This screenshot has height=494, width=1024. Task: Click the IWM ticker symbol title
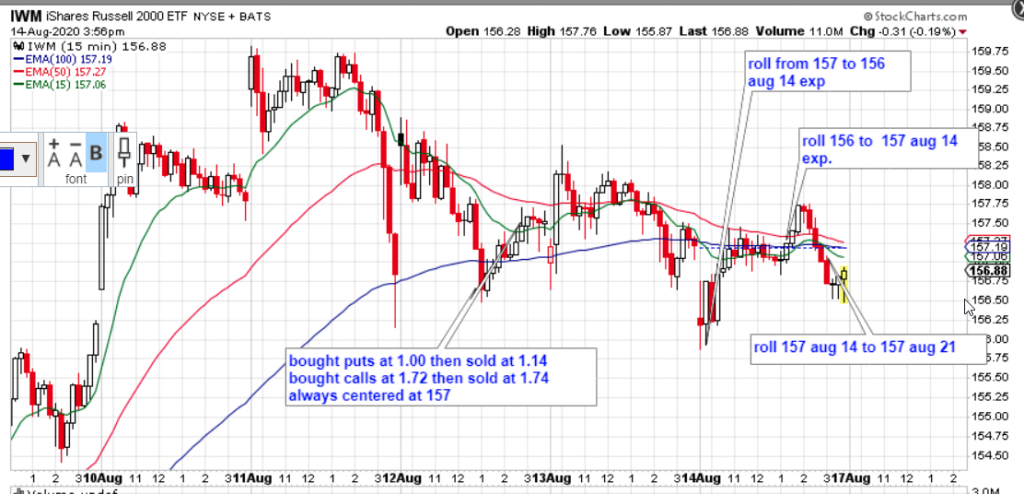click(x=26, y=16)
